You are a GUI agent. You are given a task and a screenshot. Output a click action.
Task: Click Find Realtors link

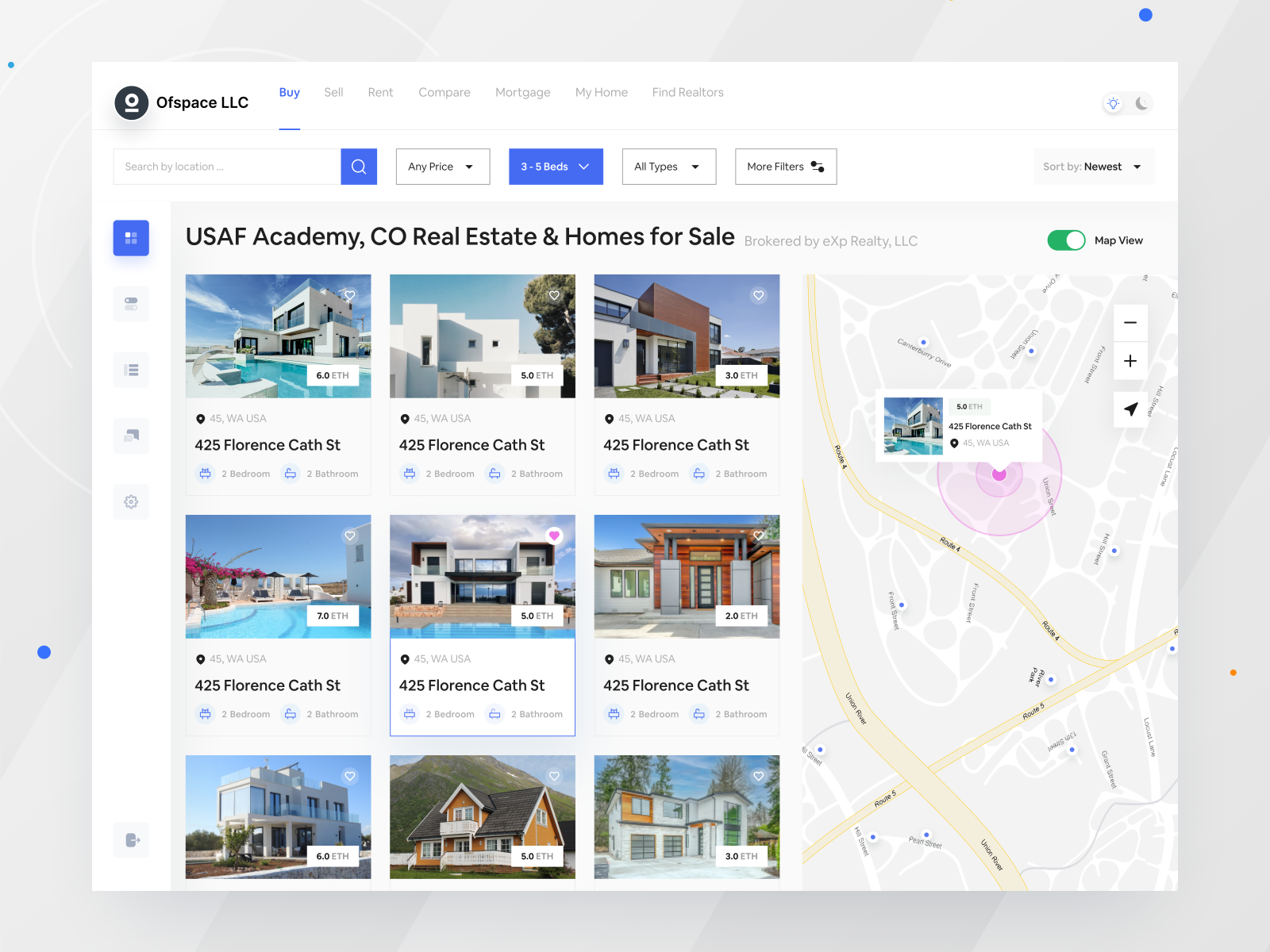(687, 93)
